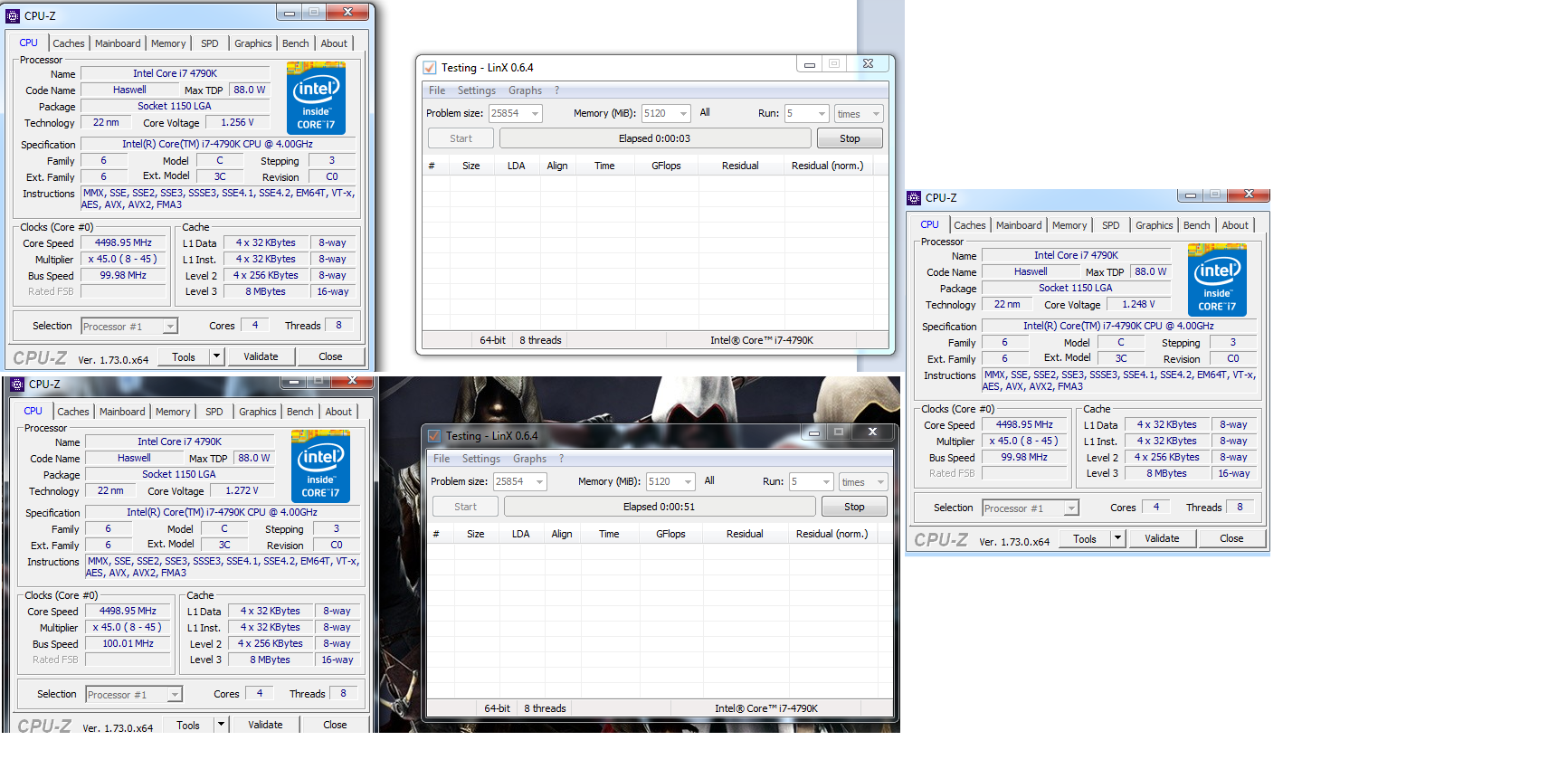
Task: Click the Core Voltage value '1.272 V'
Action: (x=242, y=490)
